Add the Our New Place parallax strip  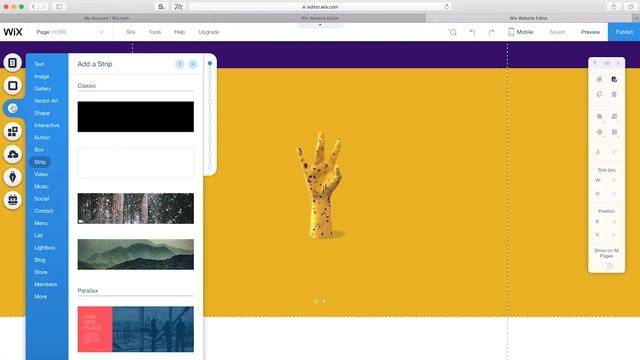tap(136, 329)
